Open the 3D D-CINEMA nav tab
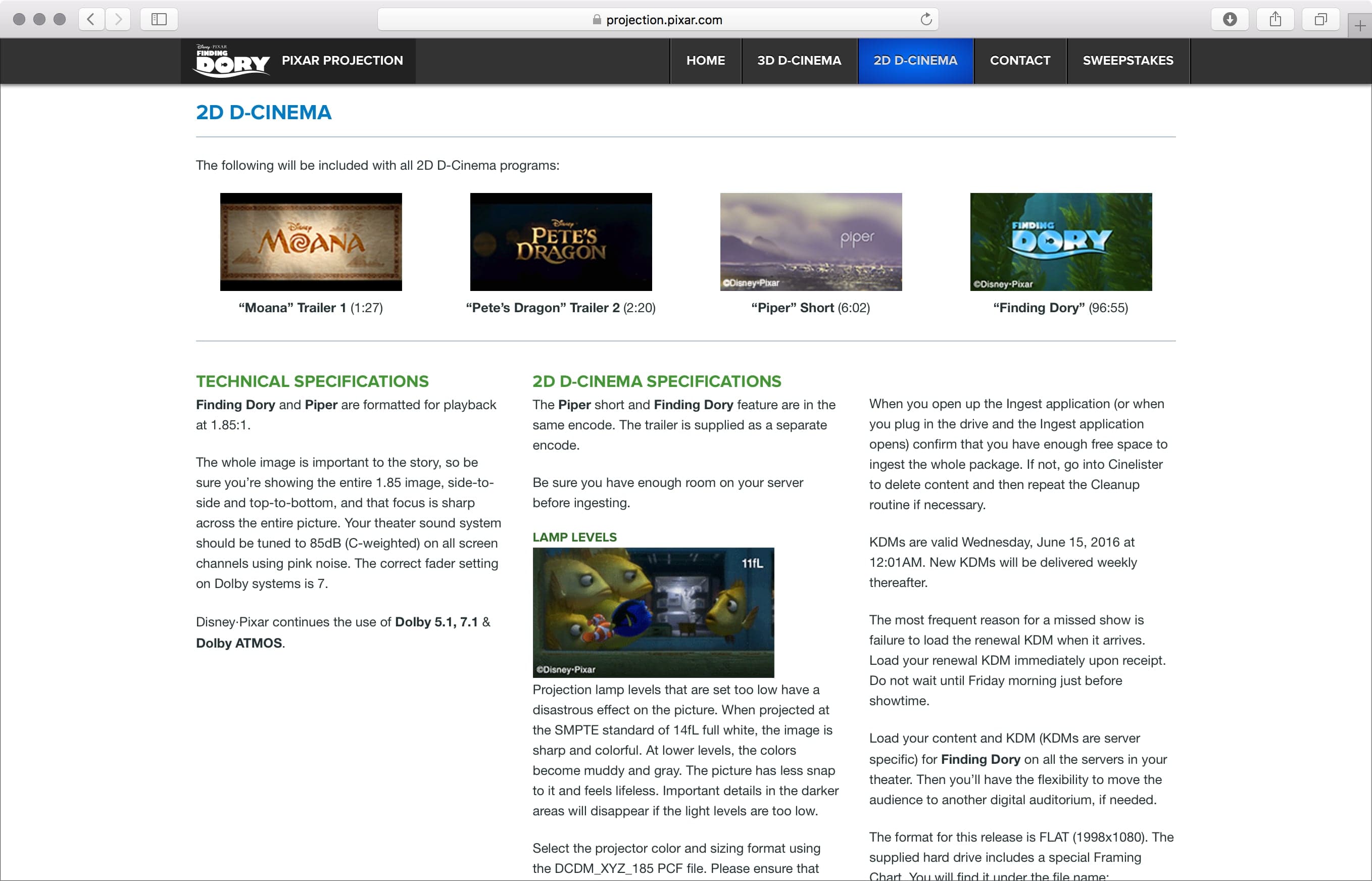 (x=800, y=61)
